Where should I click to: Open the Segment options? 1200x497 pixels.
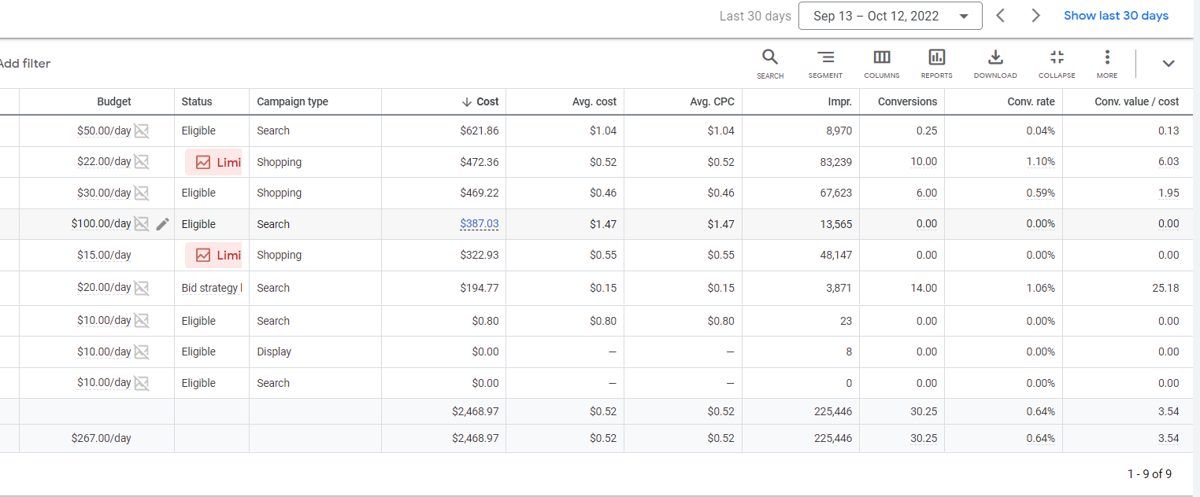click(x=825, y=64)
